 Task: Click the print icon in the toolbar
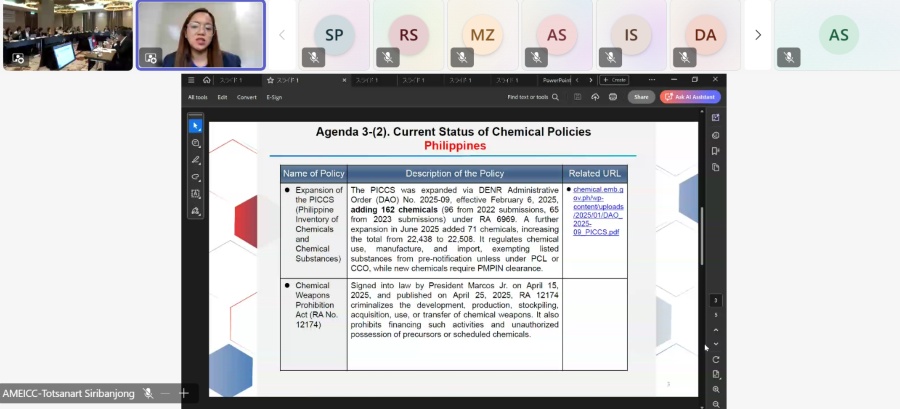point(613,97)
